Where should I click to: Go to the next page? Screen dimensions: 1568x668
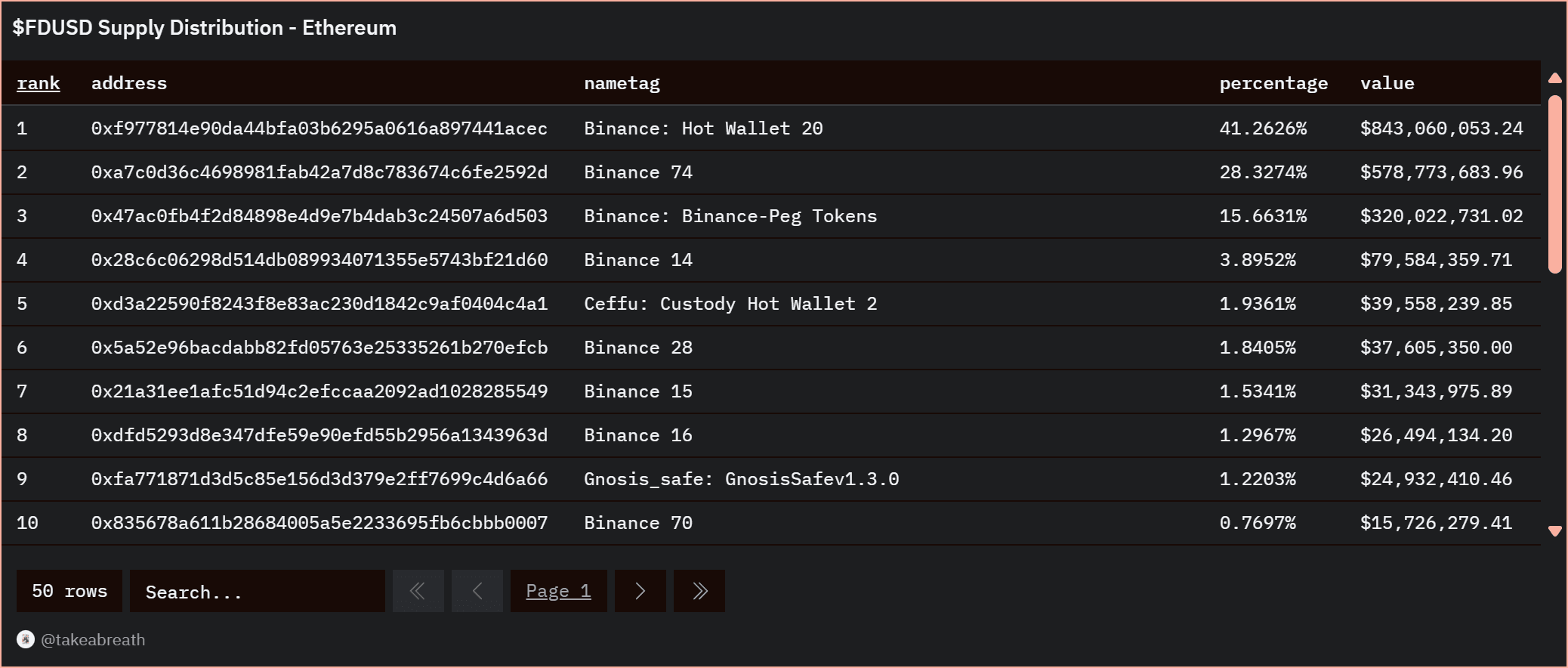pos(640,591)
